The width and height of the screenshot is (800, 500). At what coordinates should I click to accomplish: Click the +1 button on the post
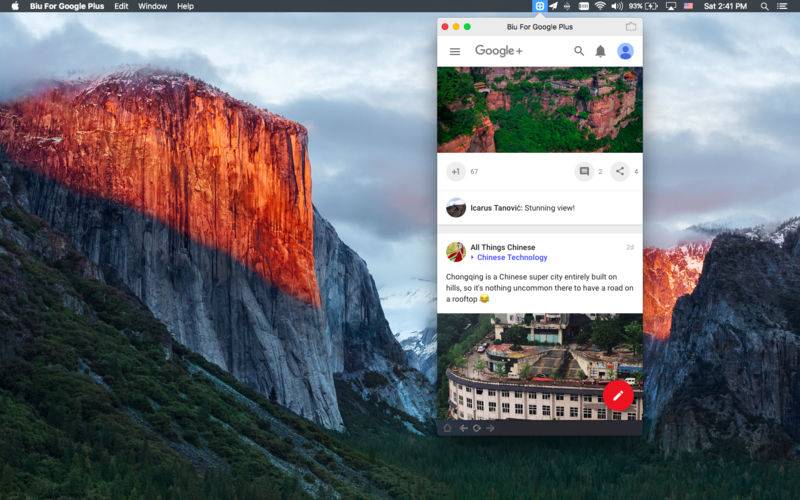(x=456, y=171)
